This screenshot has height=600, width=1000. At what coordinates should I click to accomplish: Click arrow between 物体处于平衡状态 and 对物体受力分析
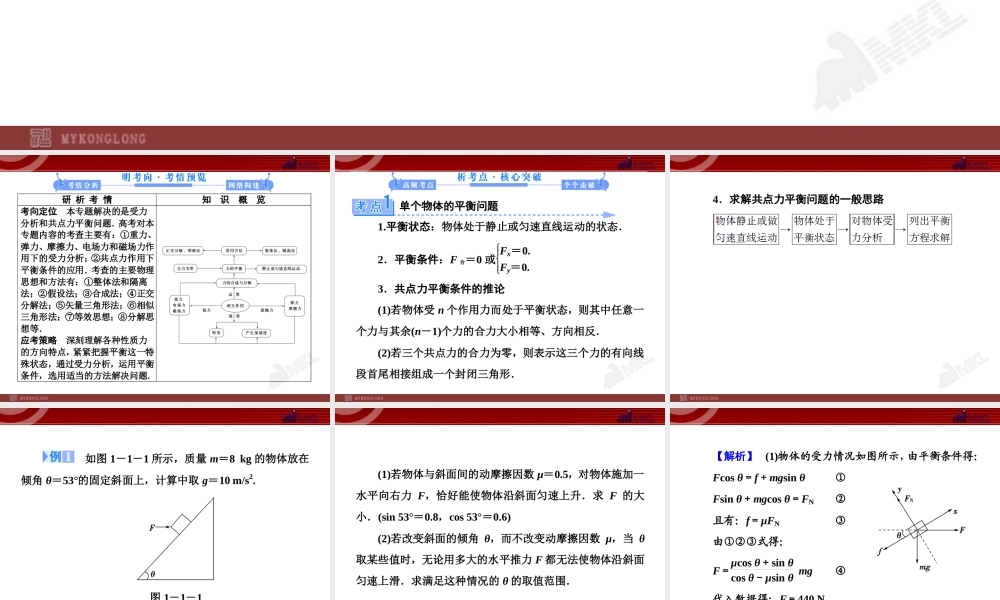(843, 228)
